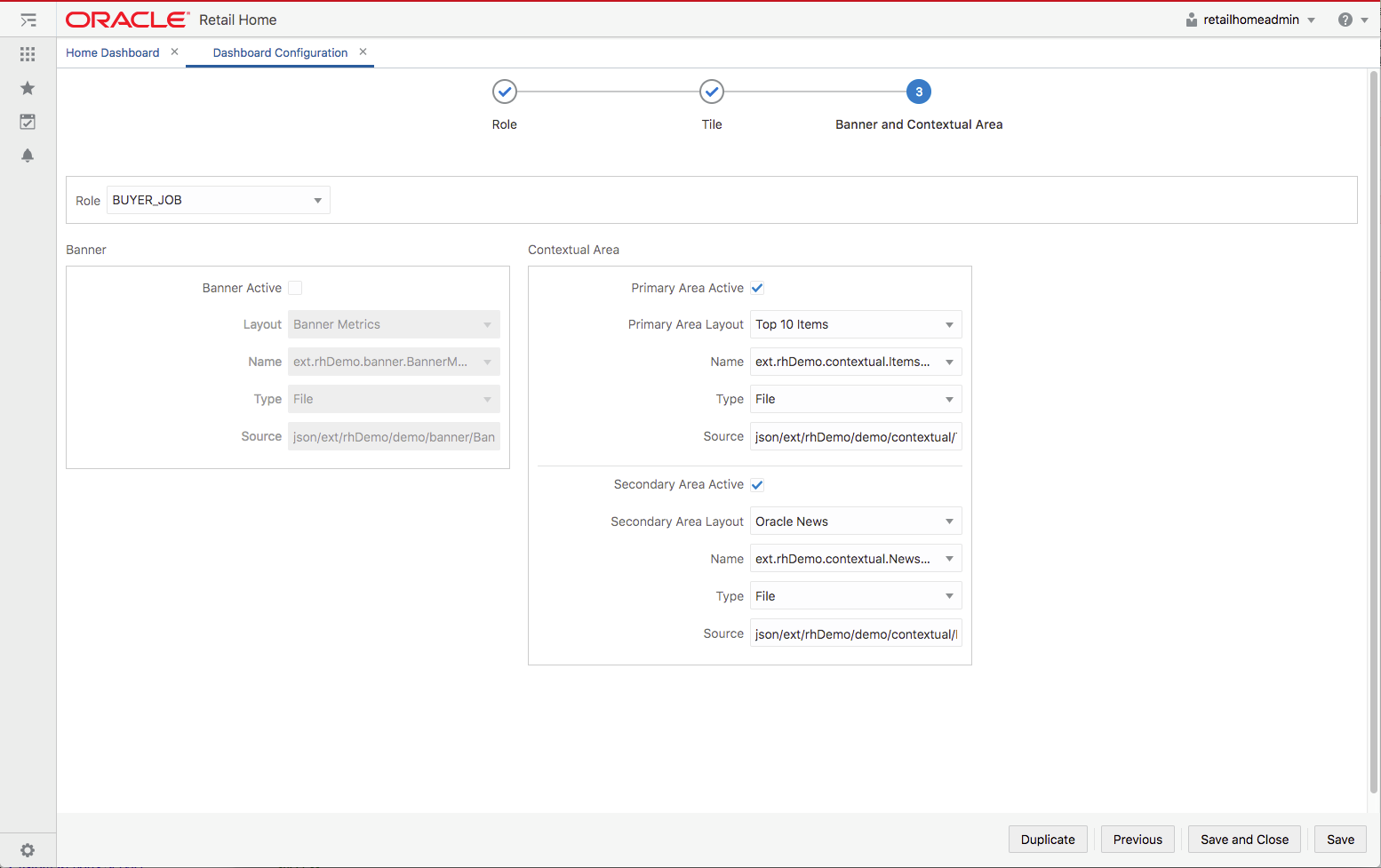Image resolution: width=1381 pixels, height=868 pixels.
Task: Open the Banner Name dropdown
Action: point(394,362)
